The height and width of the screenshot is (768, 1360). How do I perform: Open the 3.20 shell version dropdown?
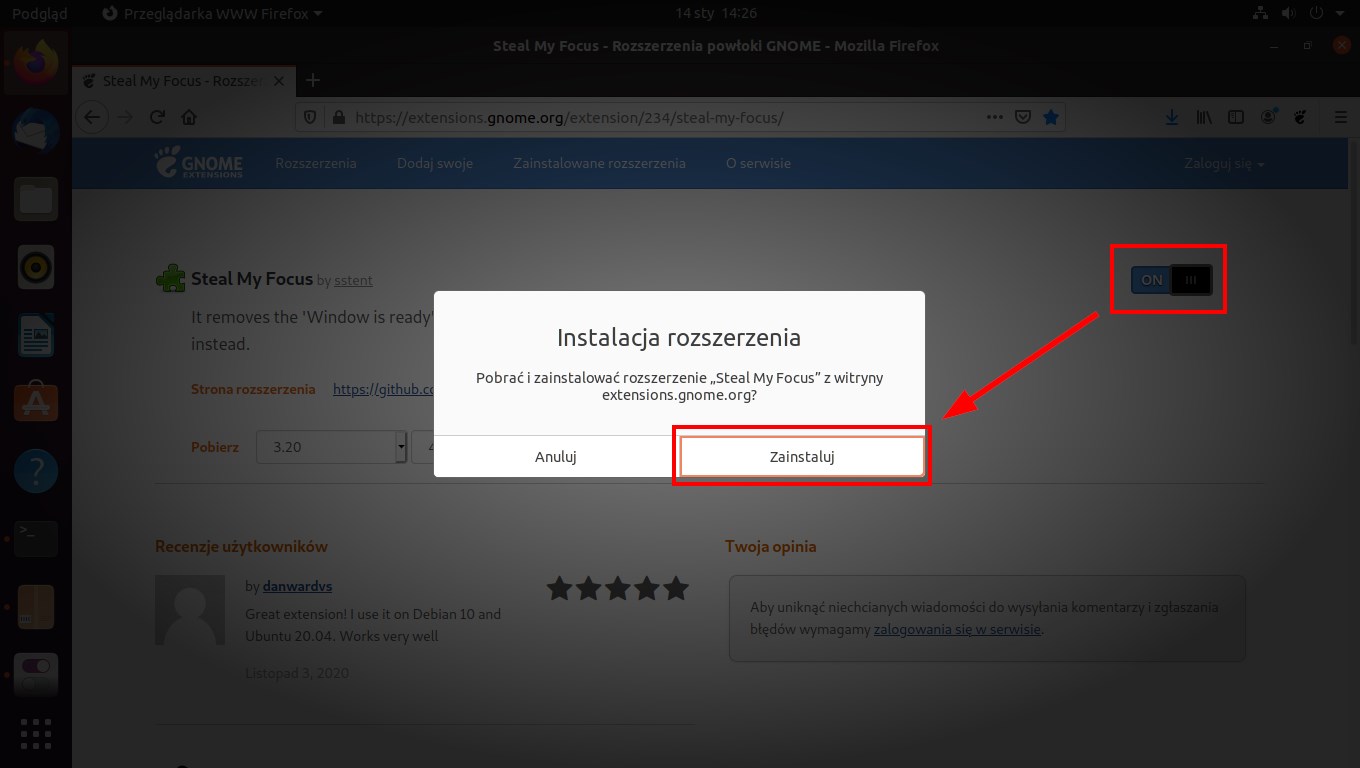[331, 447]
